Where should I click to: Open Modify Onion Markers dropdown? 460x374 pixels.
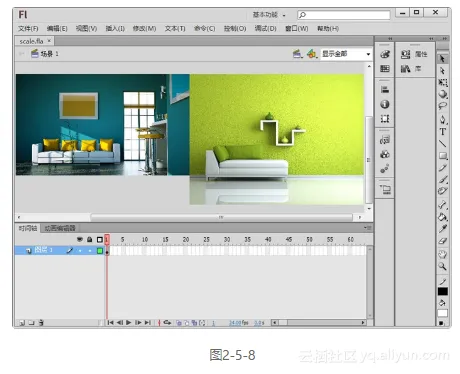pyautogui.click(x=202, y=323)
